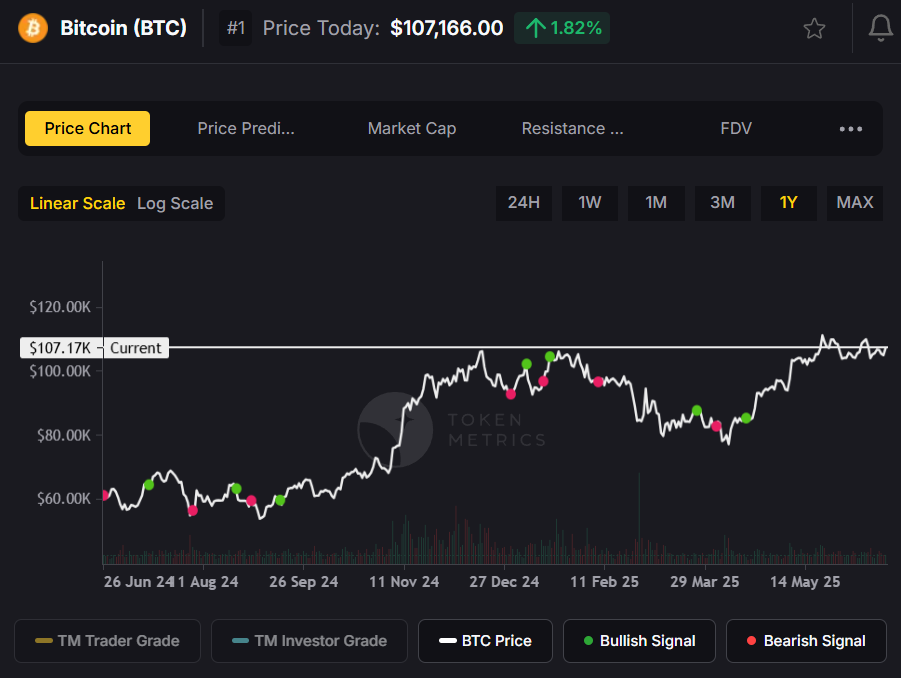901x678 pixels.
Task: Select Linear Scale option
Action: pos(78,203)
